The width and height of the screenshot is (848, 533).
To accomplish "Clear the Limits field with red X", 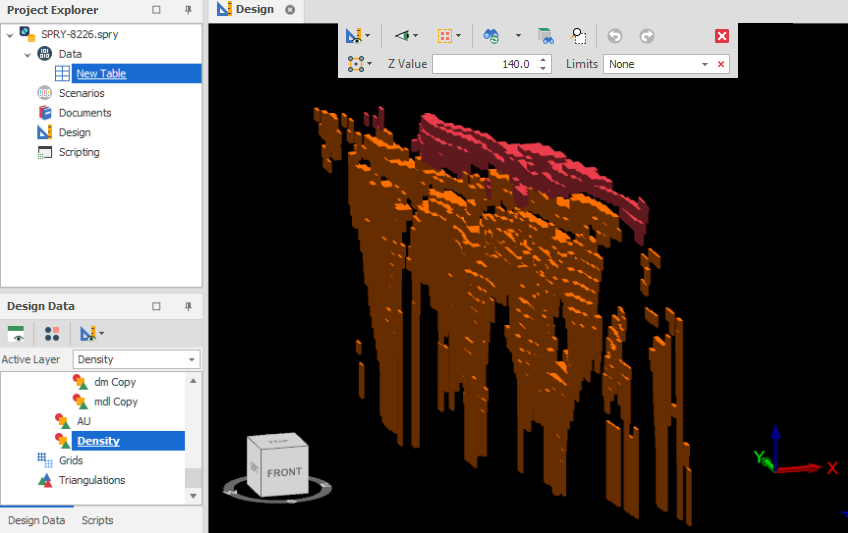I will pyautogui.click(x=721, y=64).
